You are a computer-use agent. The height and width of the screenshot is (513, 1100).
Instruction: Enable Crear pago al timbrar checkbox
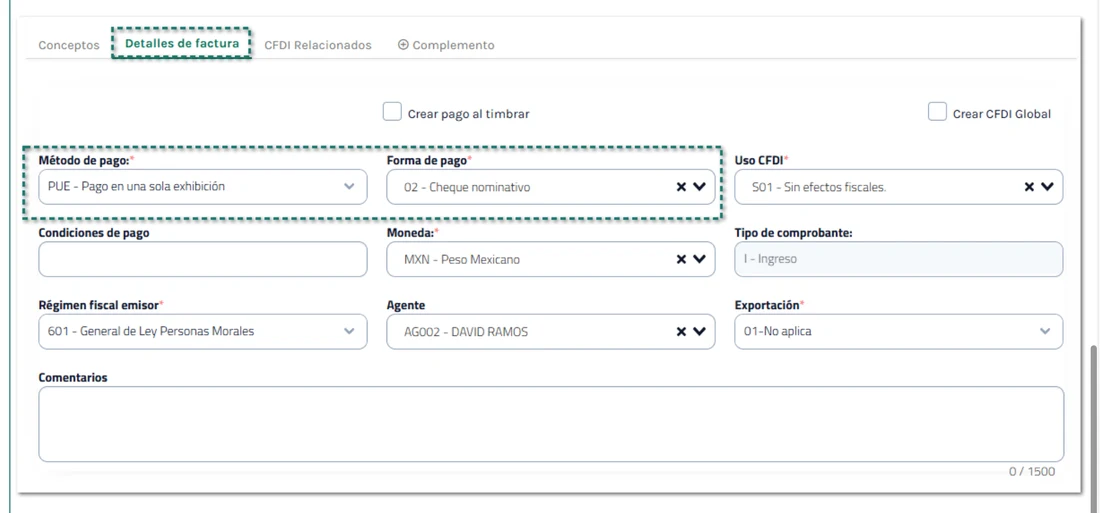(x=392, y=112)
